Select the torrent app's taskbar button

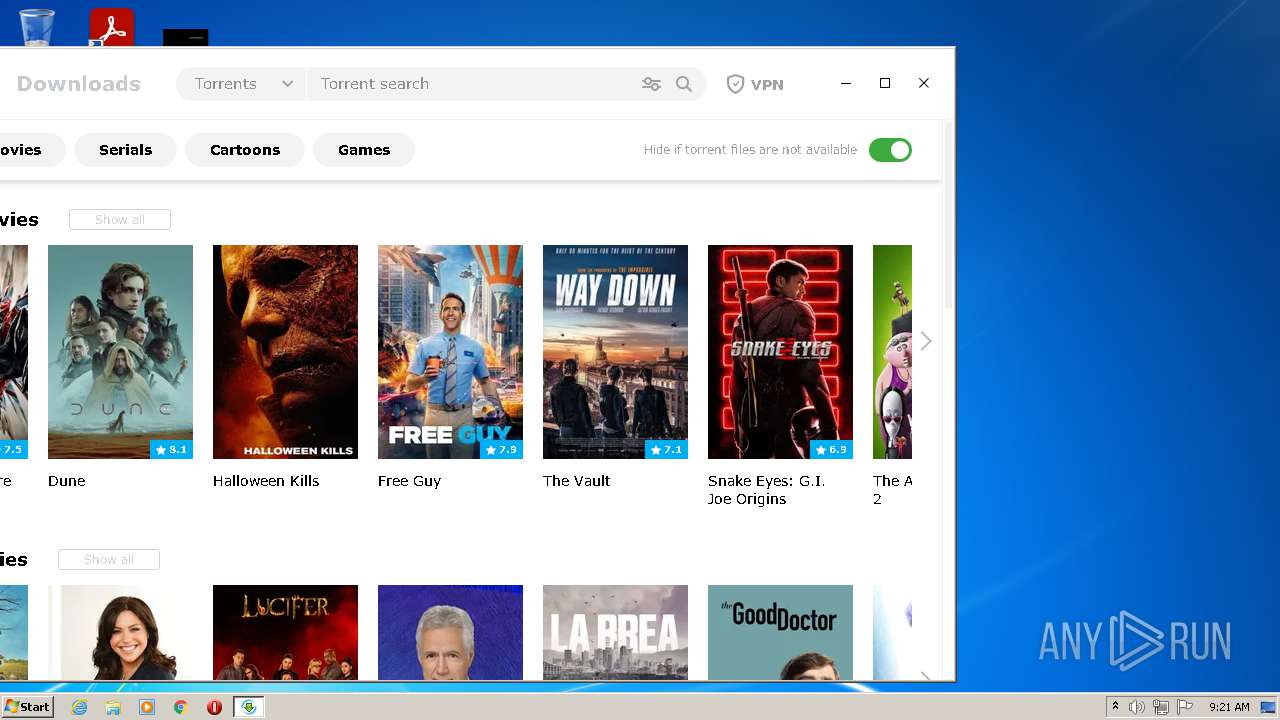pyautogui.click(x=248, y=707)
